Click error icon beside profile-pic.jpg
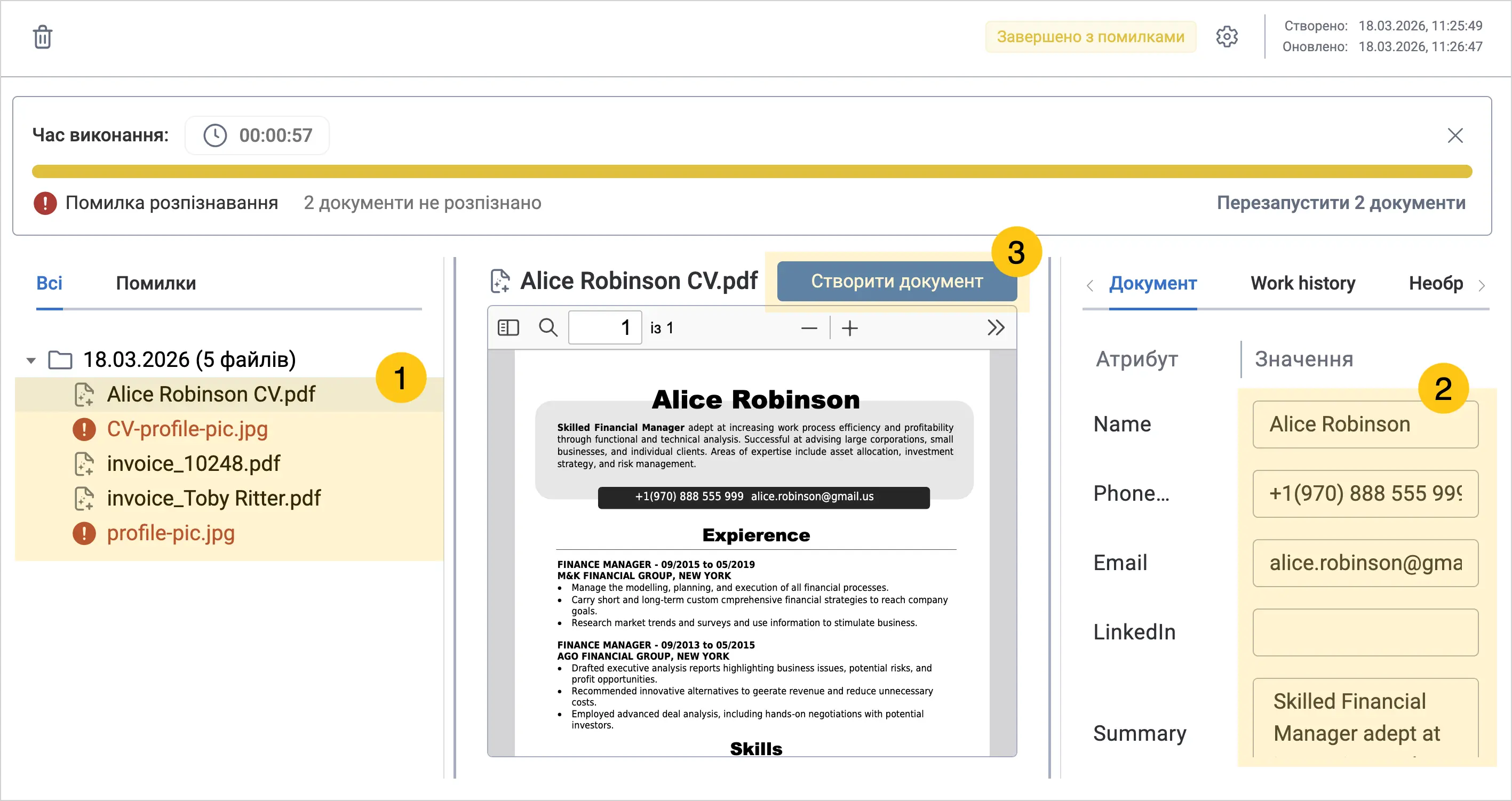The image size is (1512, 801). tap(84, 533)
